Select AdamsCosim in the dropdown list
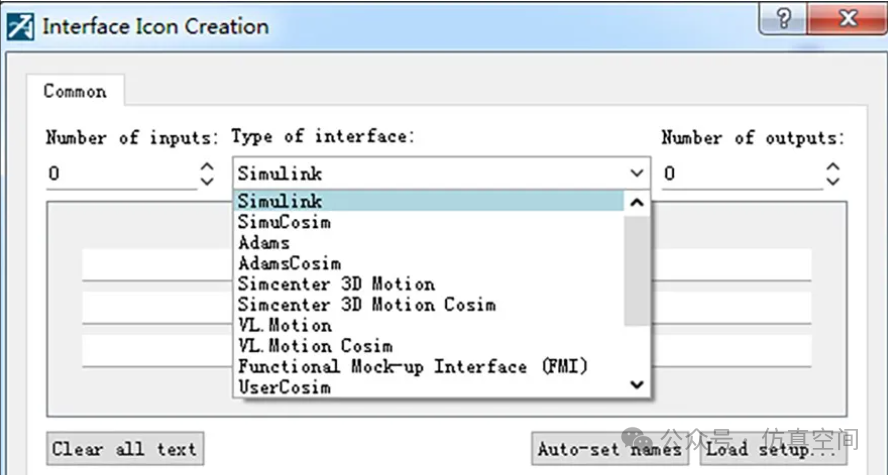Image resolution: width=888 pixels, height=475 pixels. pos(289,263)
